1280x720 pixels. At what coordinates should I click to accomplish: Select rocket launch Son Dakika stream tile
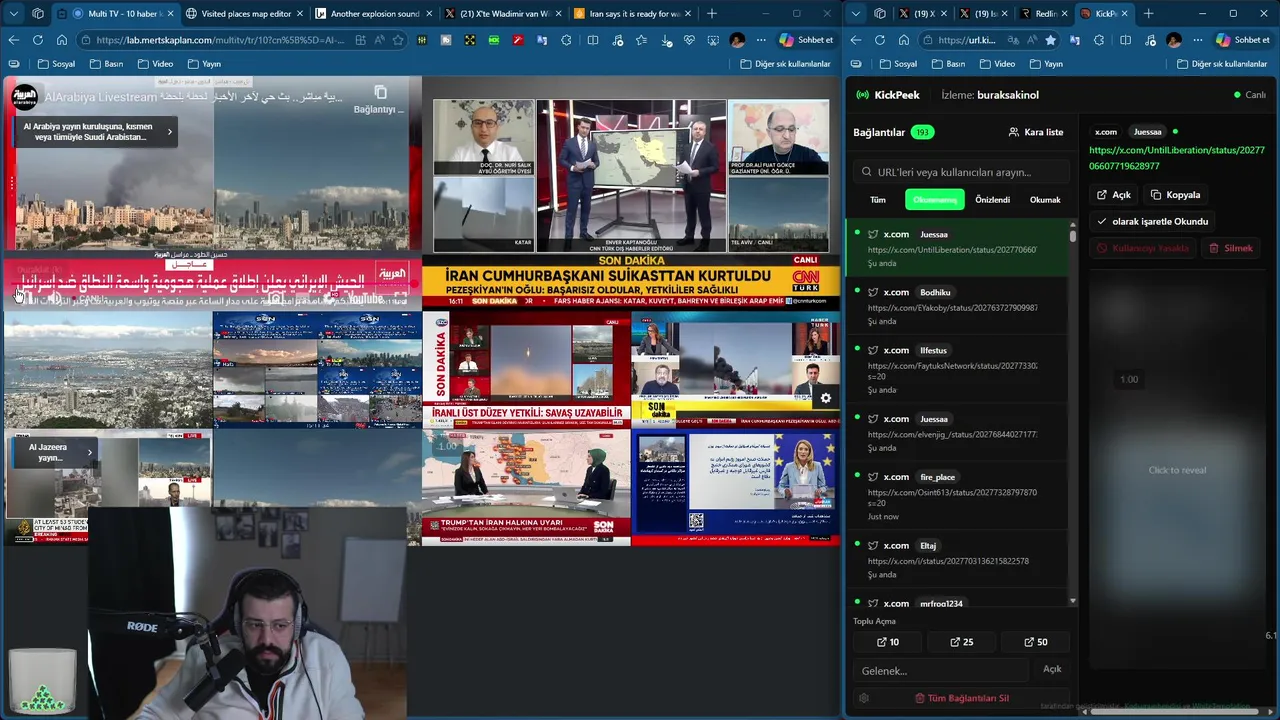pos(526,369)
